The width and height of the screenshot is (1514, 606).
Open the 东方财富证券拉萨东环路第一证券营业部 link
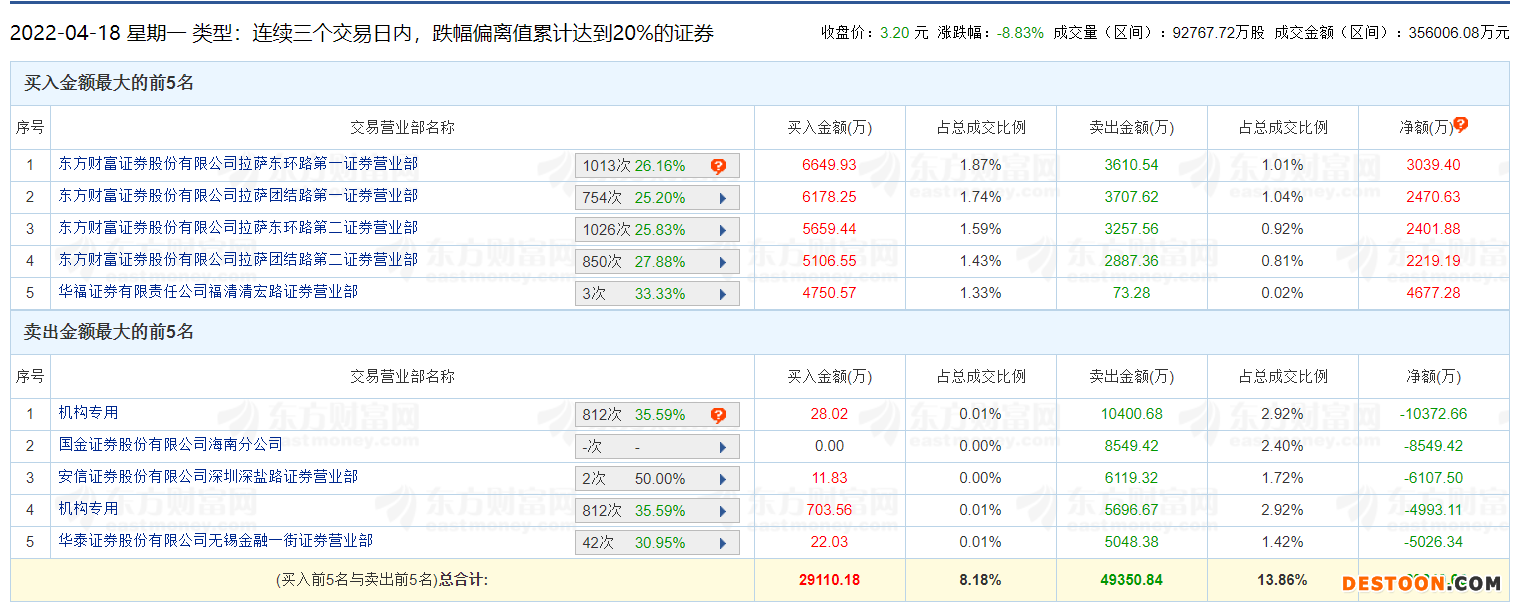pyautogui.click(x=238, y=164)
